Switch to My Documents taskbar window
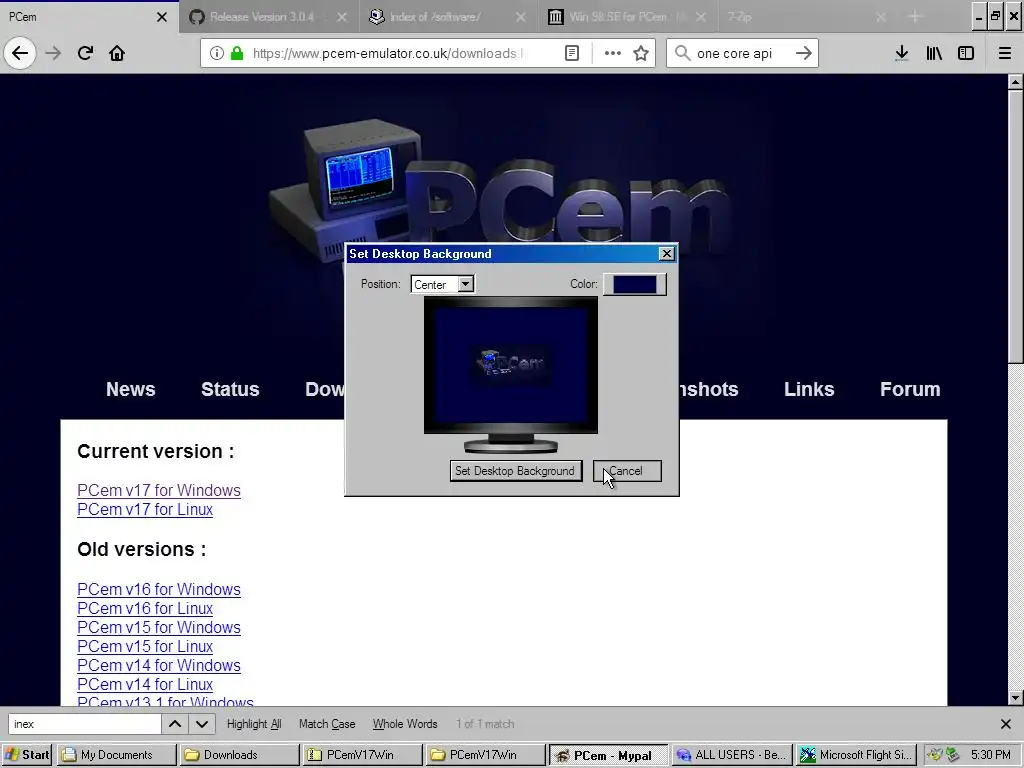 [x=116, y=755]
